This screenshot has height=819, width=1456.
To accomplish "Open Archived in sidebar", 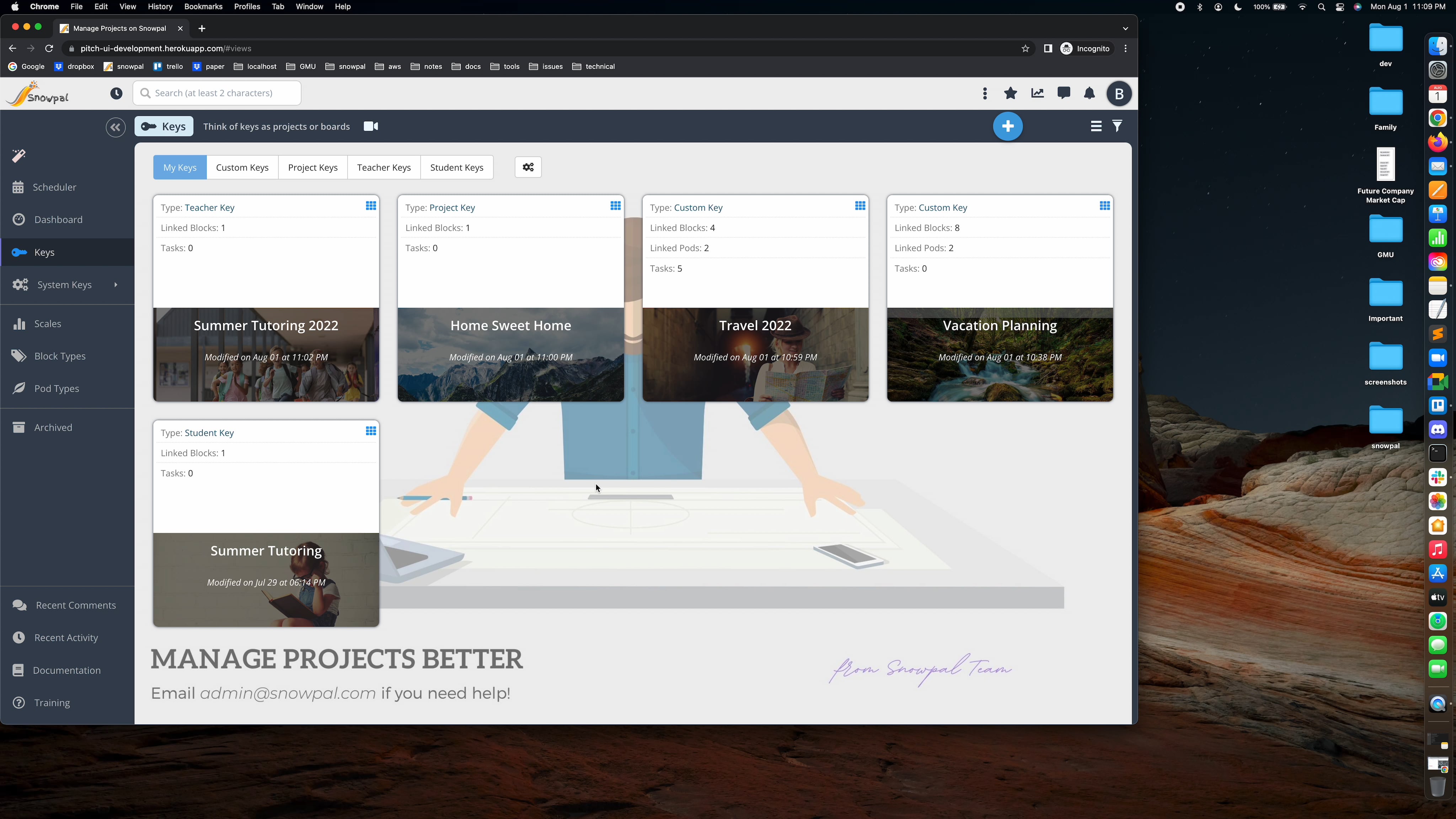I will pyautogui.click(x=67, y=428).
